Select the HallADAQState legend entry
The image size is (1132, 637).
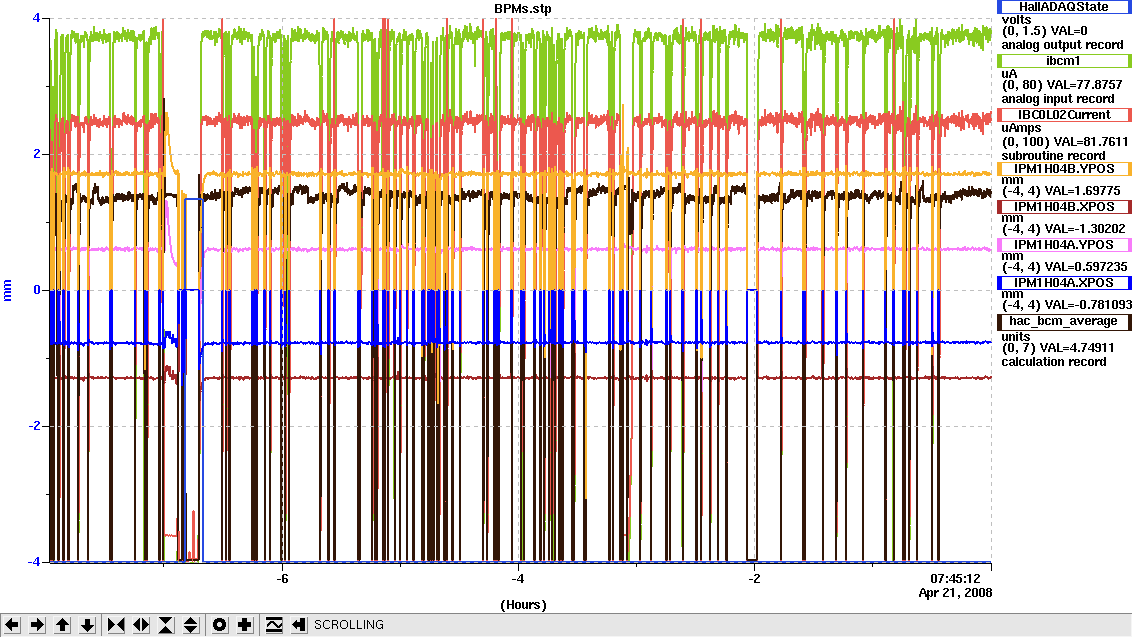[x=1063, y=6]
